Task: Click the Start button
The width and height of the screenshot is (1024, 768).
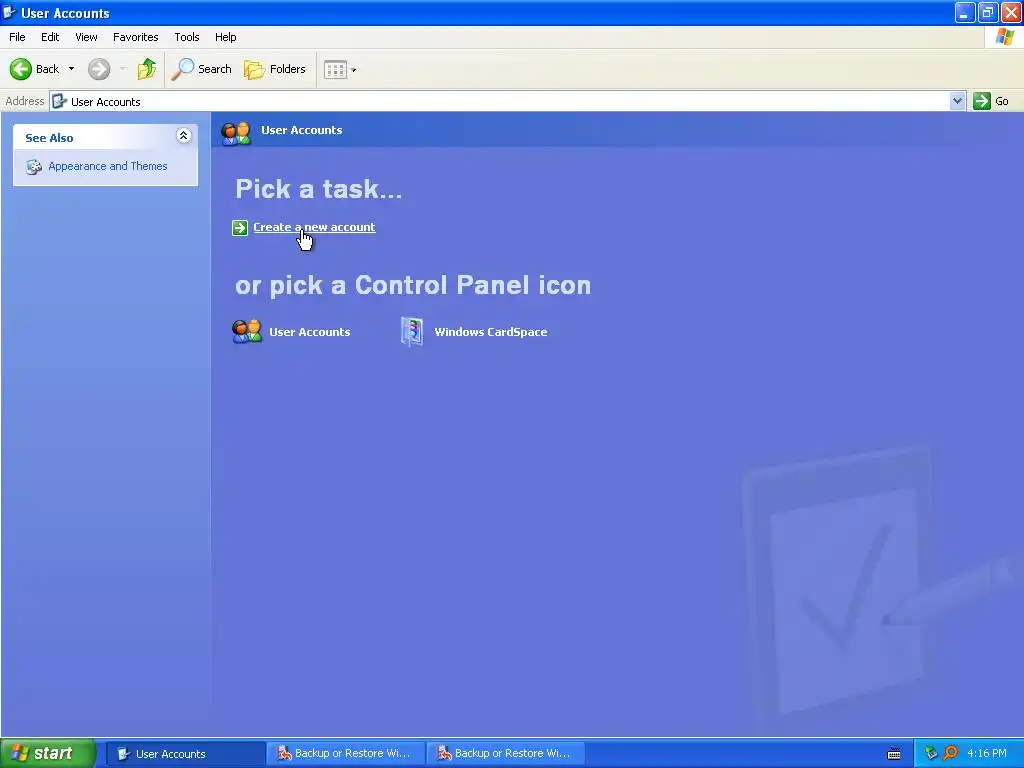Action: [x=48, y=754]
